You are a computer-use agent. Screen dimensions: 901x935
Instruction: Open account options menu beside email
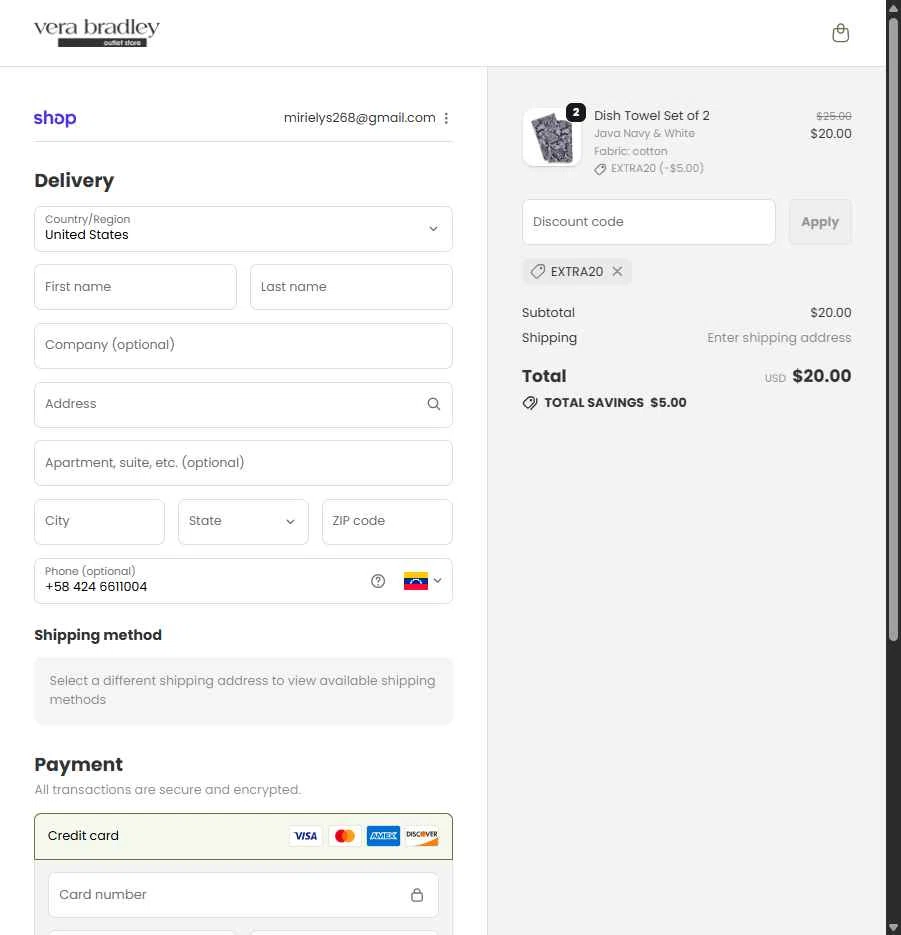(446, 118)
